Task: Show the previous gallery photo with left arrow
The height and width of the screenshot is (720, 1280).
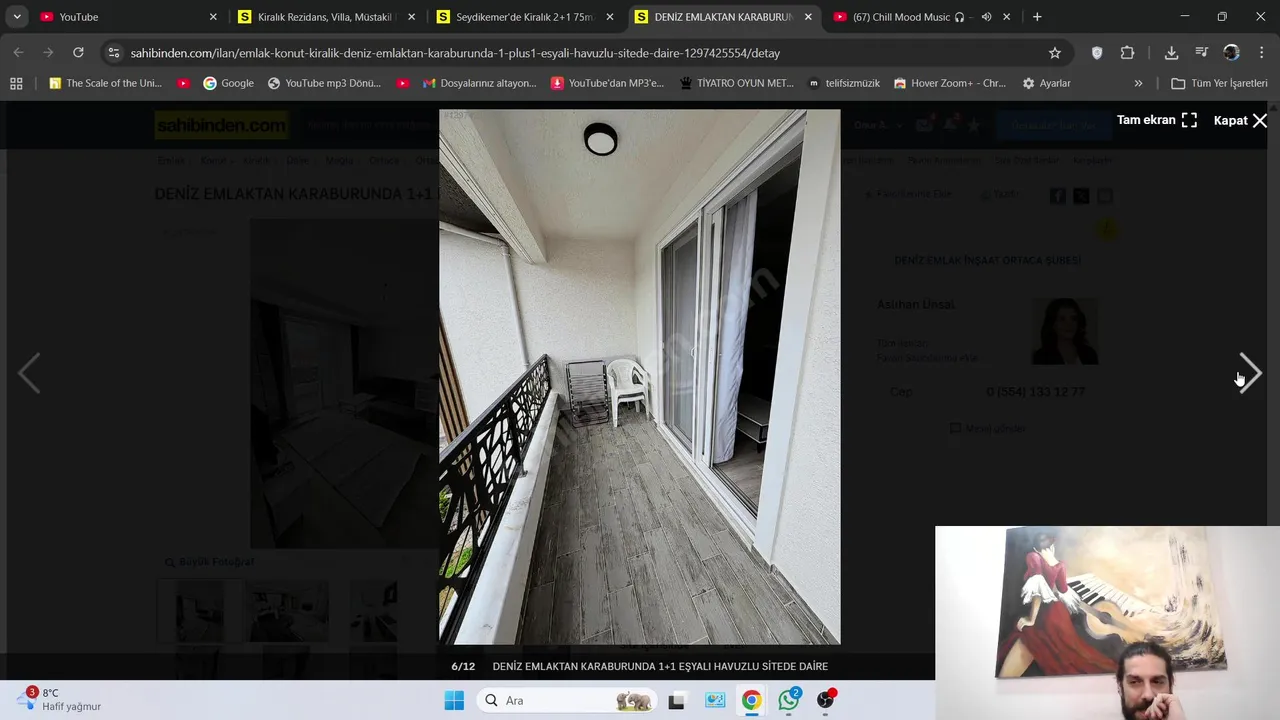Action: (x=29, y=373)
